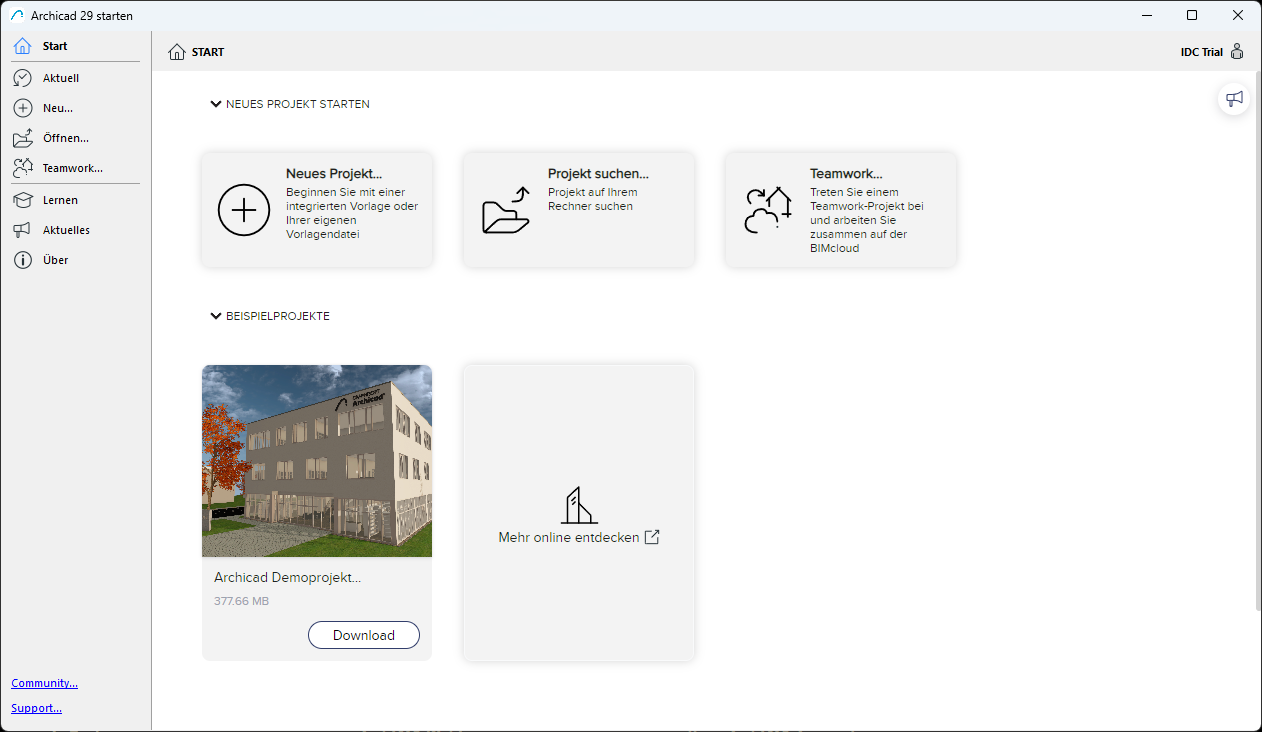The image size is (1262, 732).
Task: Click the Mehr online entdecken tile
Action: (579, 512)
